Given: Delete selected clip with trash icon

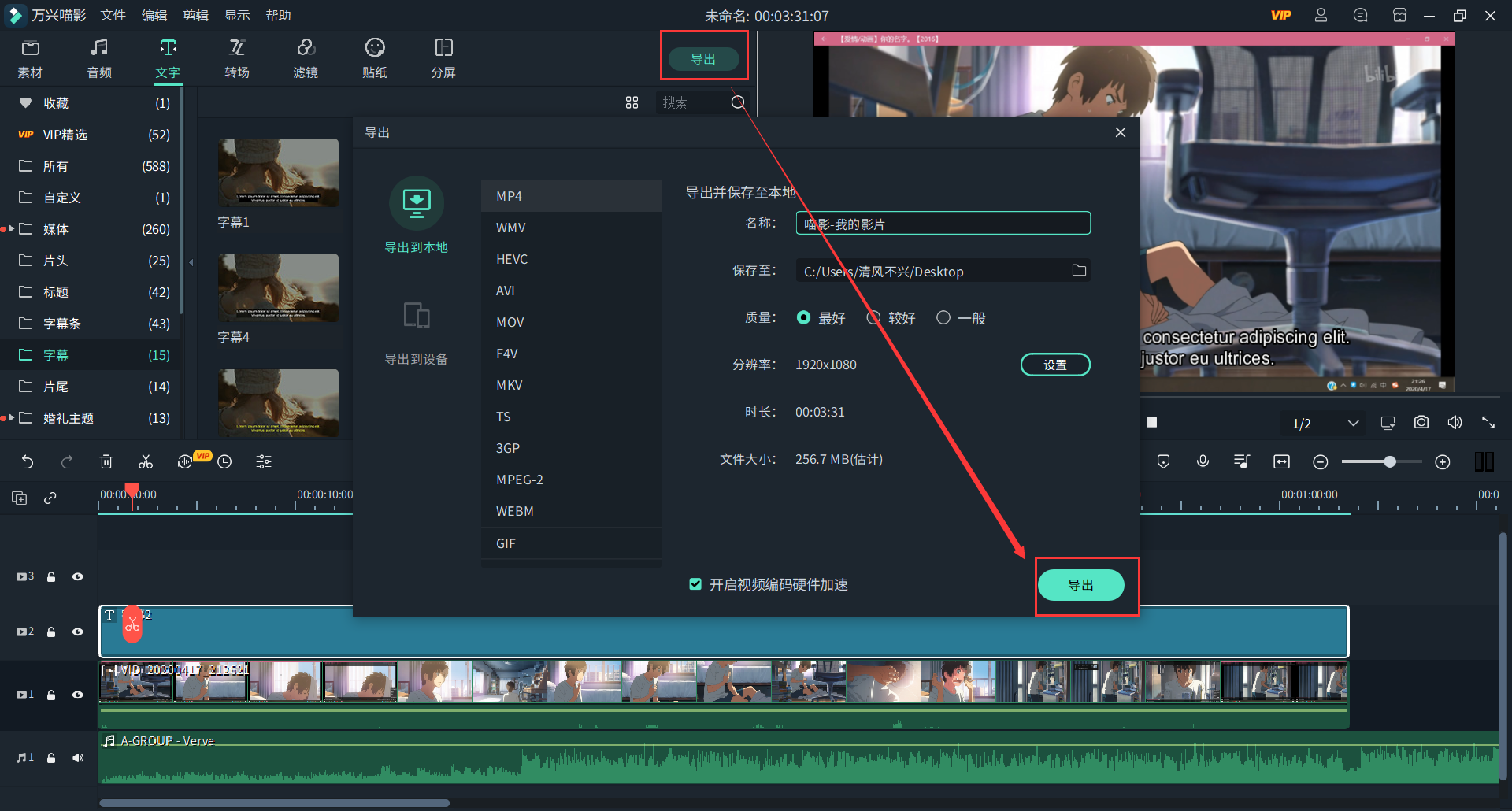Looking at the screenshot, I should (106, 462).
